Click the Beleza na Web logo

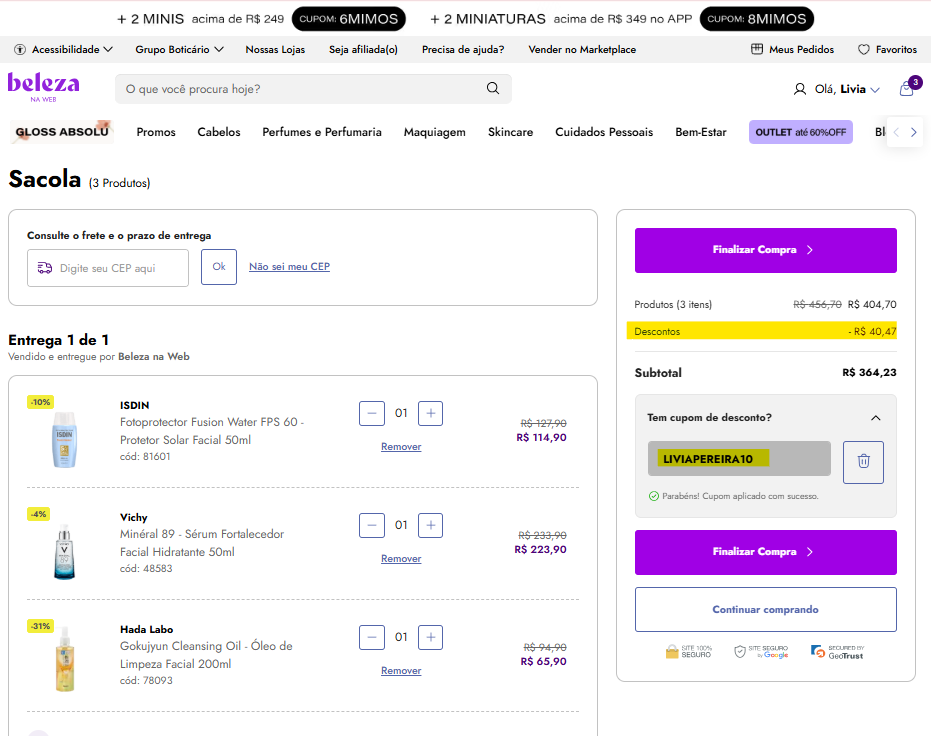(x=43, y=87)
